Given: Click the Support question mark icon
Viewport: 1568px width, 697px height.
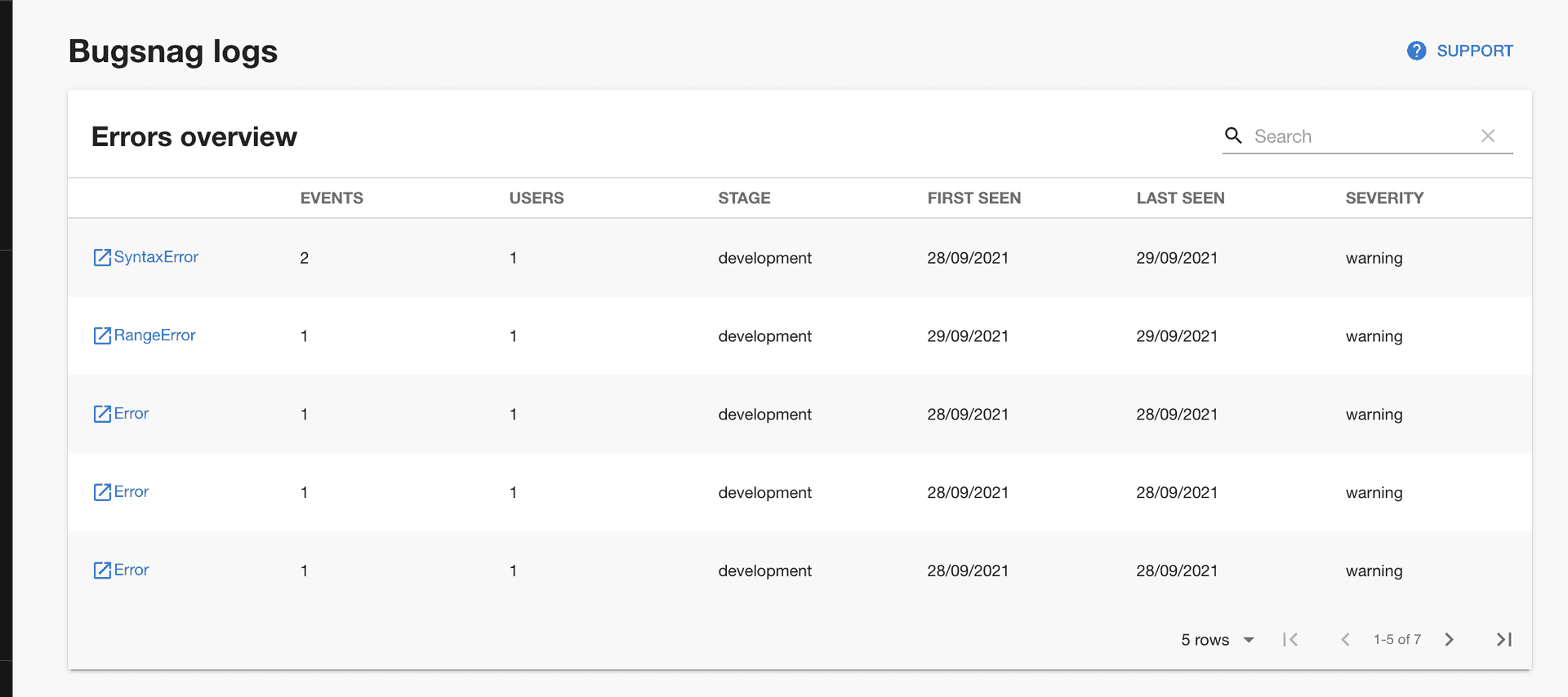Looking at the screenshot, I should pos(1417,51).
